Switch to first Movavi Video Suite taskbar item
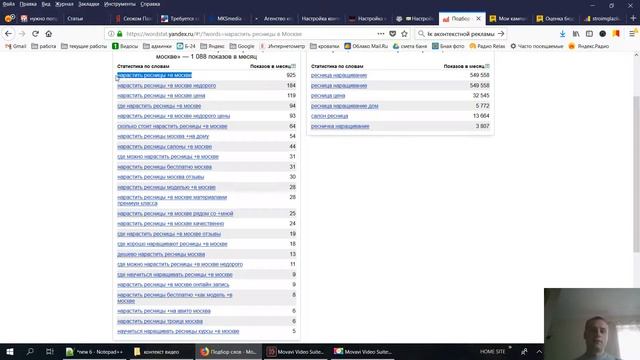Image resolution: width=640 pixels, height=360 pixels. tap(295, 351)
